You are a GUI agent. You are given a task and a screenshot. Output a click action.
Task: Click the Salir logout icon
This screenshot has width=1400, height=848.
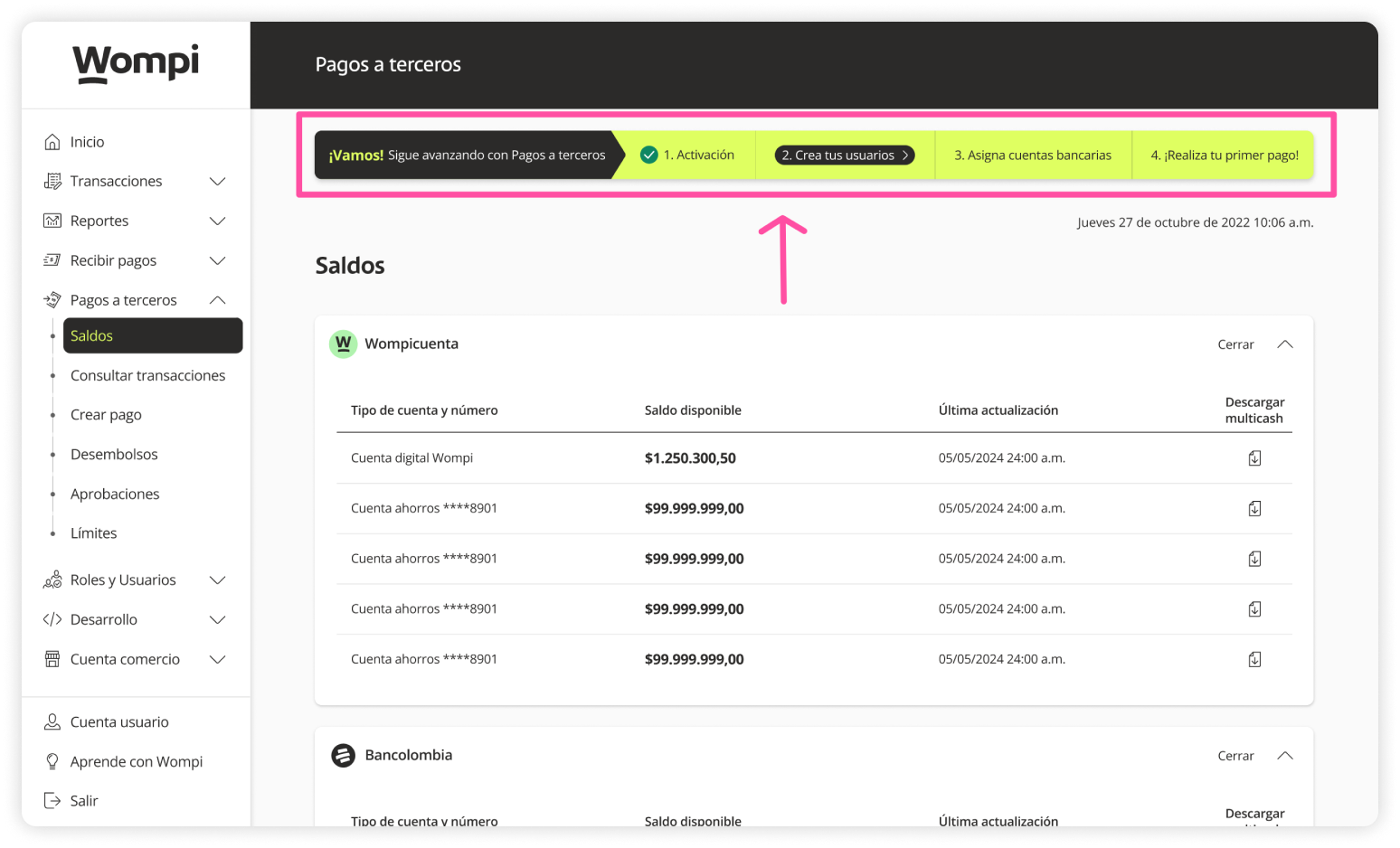click(x=53, y=800)
